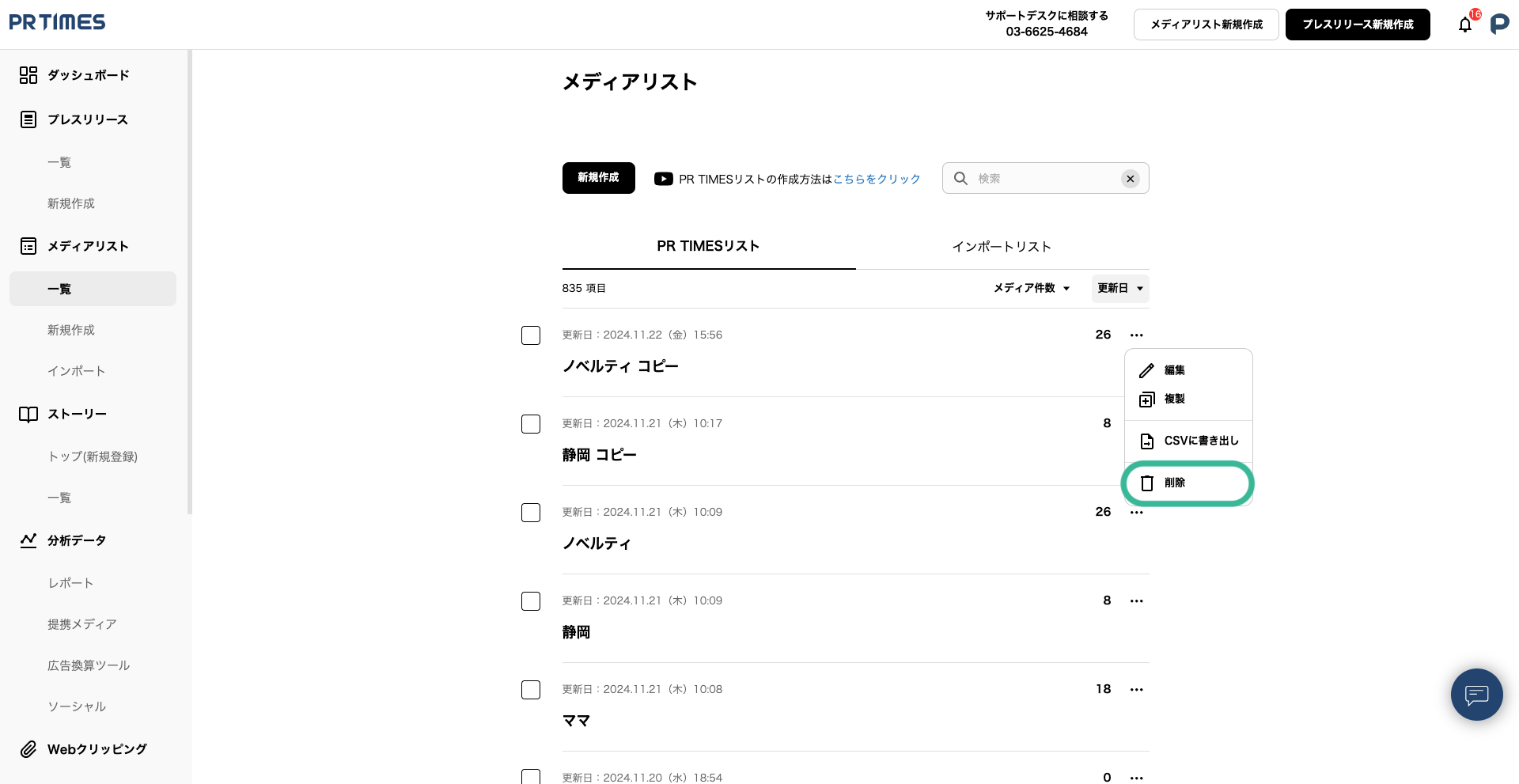Open the 更新日 sort dropdown

(1119, 289)
